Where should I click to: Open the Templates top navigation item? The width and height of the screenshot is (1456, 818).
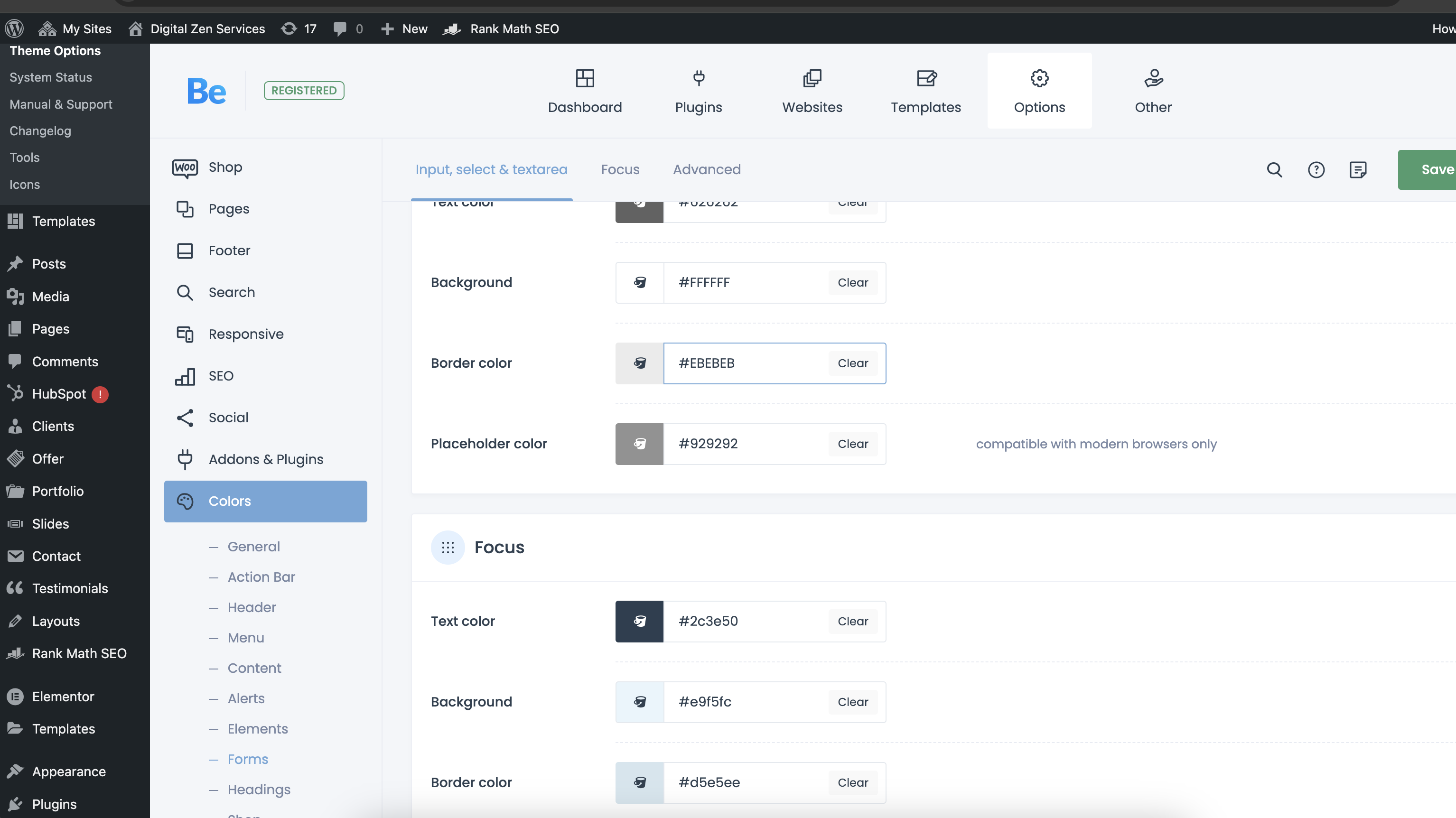925,90
